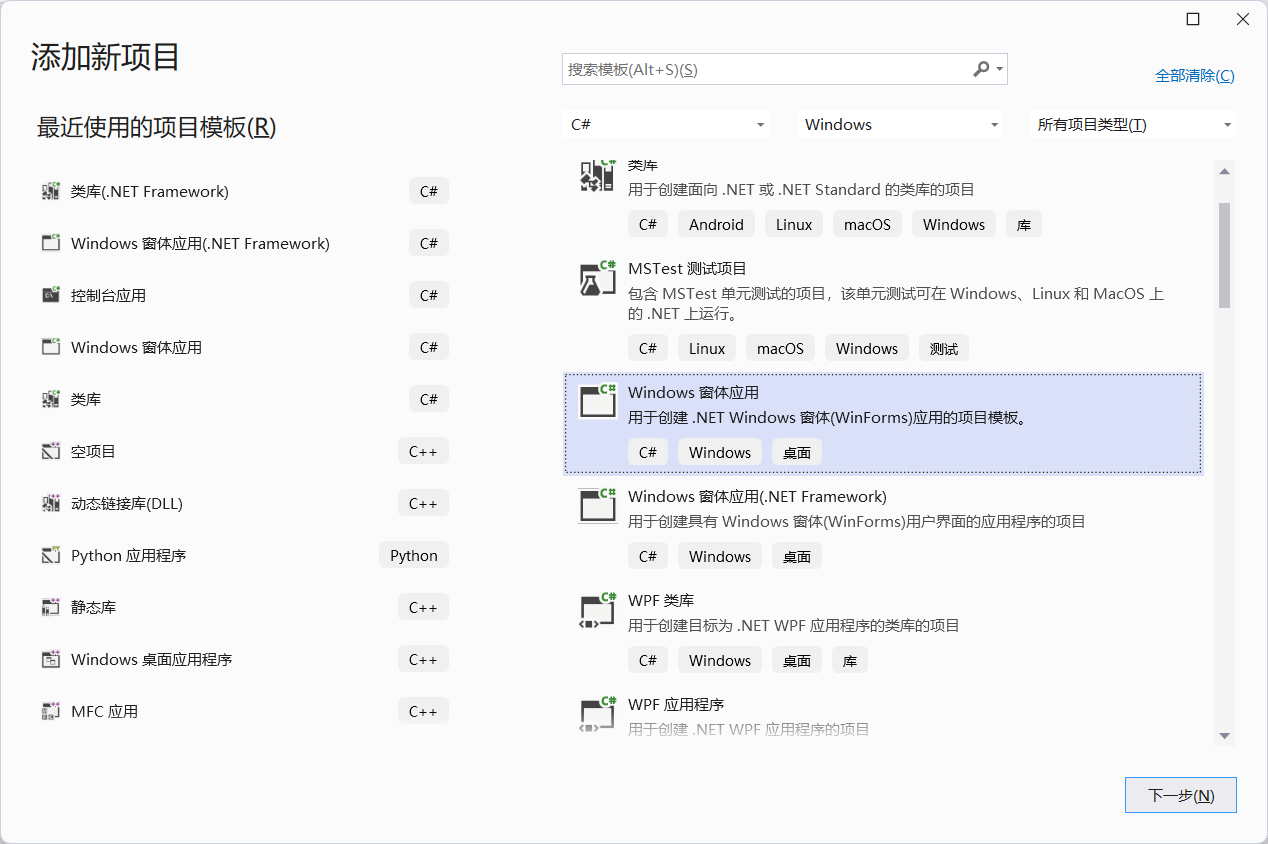
Task: Click the 类库(.NET Framework) recent template icon
Action: 51,191
